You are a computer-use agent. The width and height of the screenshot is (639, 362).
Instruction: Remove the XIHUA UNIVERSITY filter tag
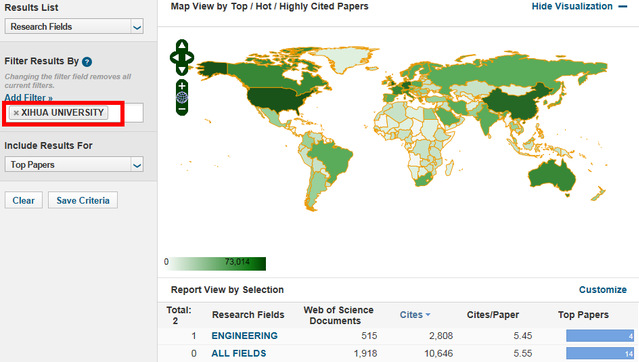click(x=16, y=113)
